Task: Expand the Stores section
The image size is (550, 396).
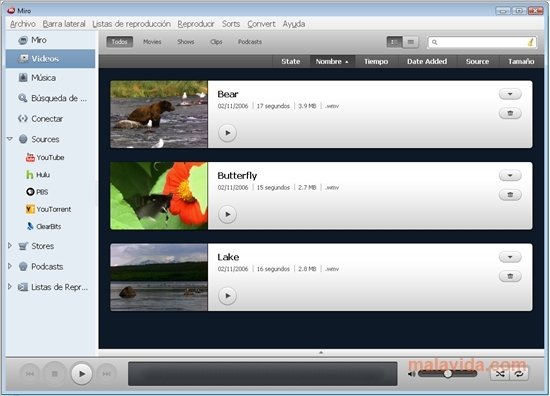Action: coord(10,246)
